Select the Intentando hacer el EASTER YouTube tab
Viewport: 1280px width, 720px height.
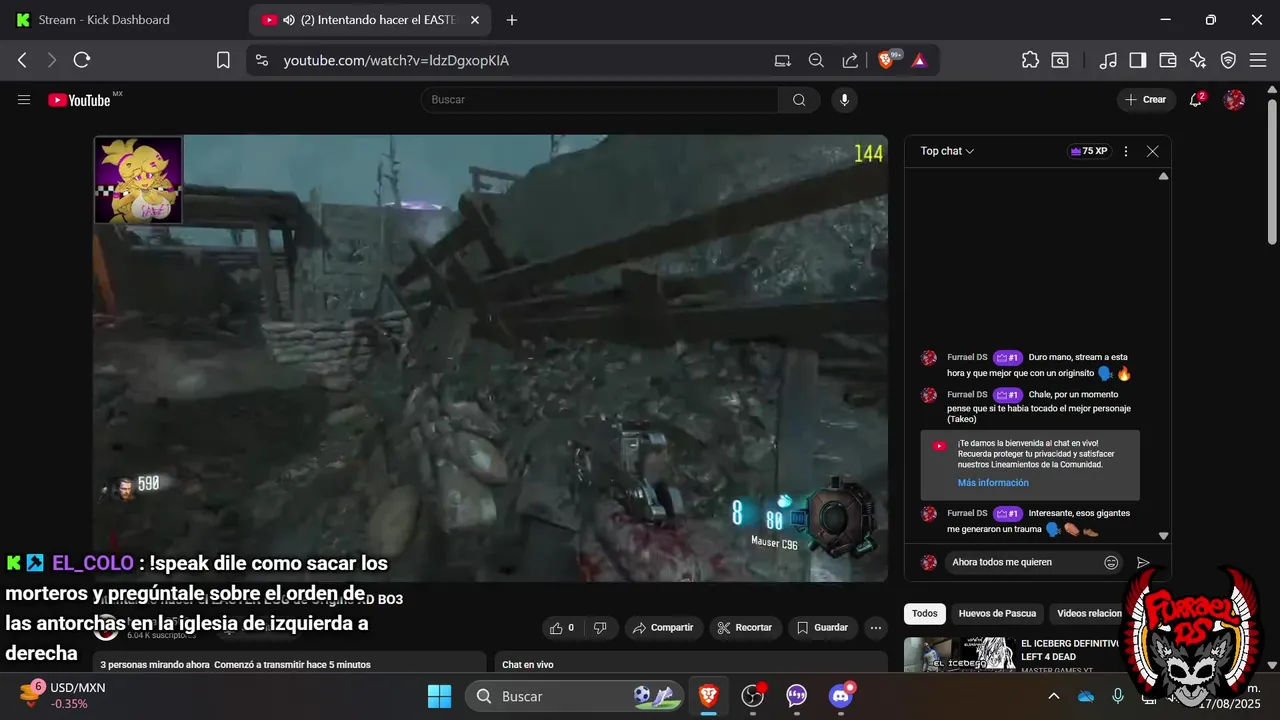coord(371,20)
